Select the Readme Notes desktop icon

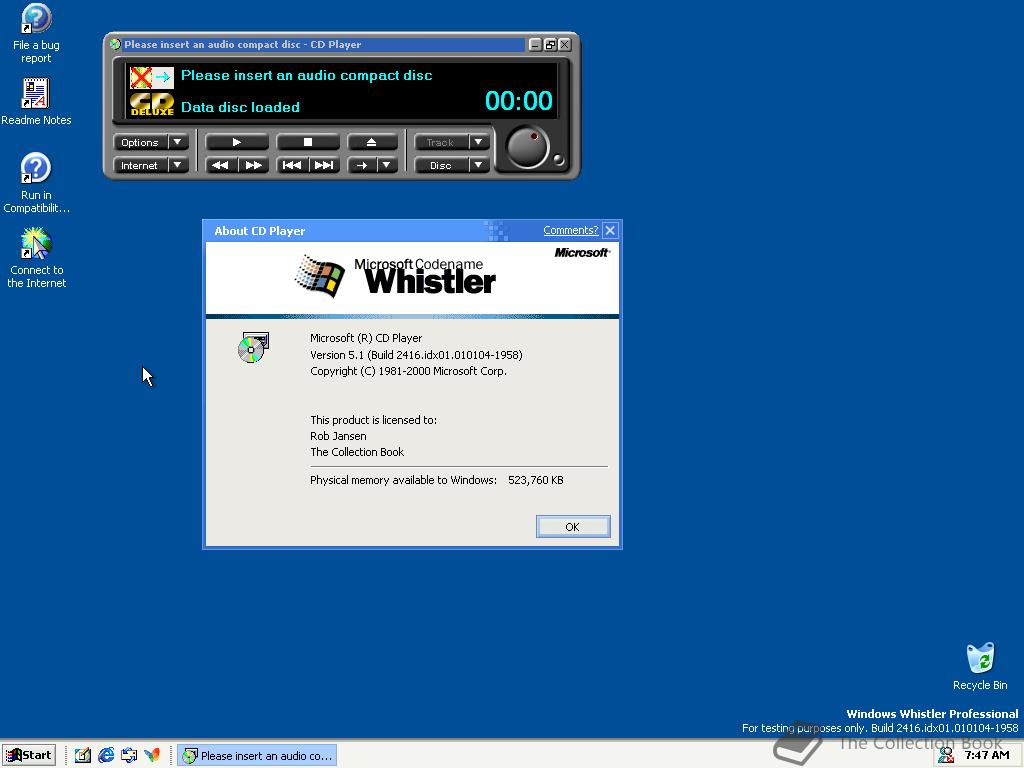click(36, 102)
